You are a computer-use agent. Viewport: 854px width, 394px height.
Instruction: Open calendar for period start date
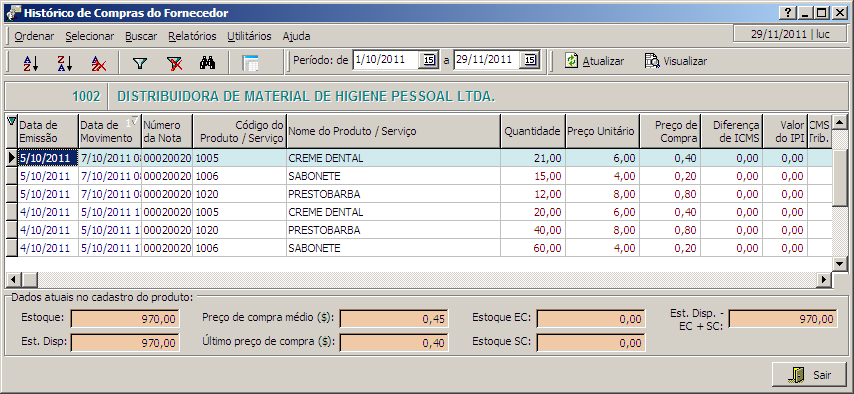(428, 60)
